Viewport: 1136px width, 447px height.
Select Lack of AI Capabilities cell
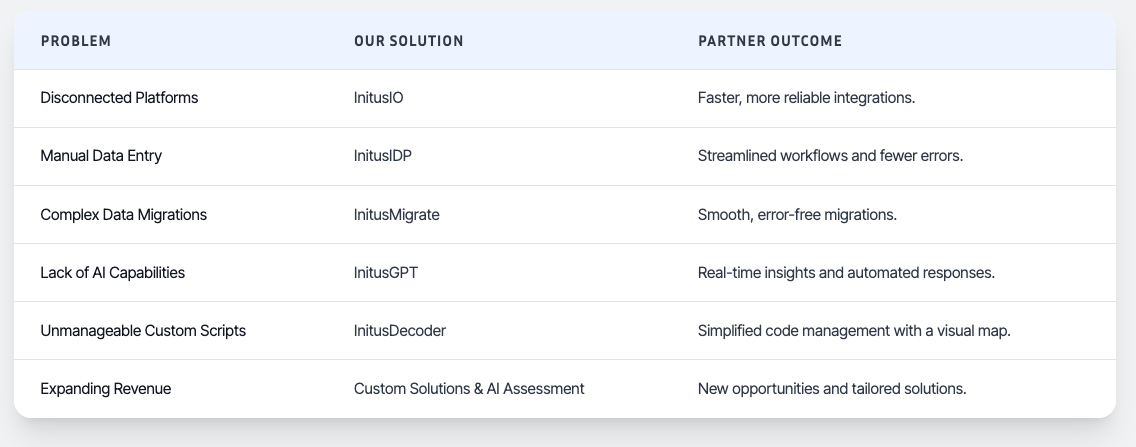point(112,272)
